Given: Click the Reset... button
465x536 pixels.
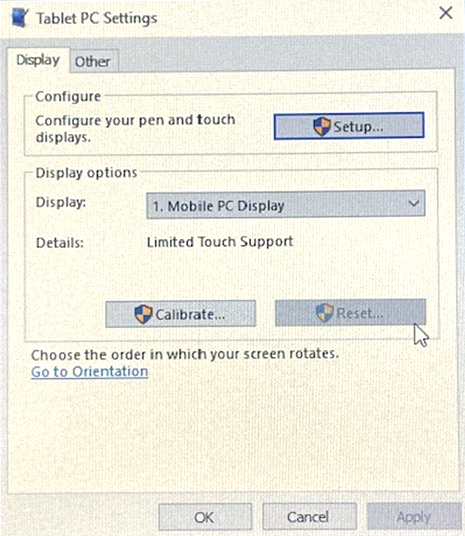Looking at the screenshot, I should click(x=350, y=313).
